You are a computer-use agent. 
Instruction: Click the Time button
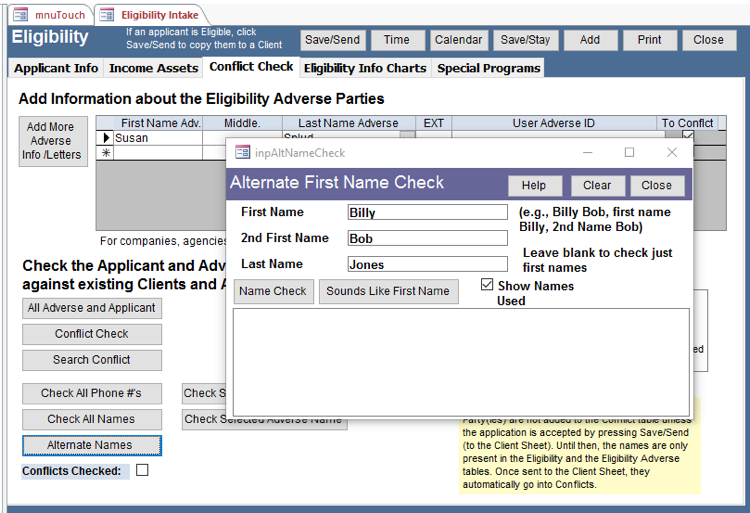point(397,40)
